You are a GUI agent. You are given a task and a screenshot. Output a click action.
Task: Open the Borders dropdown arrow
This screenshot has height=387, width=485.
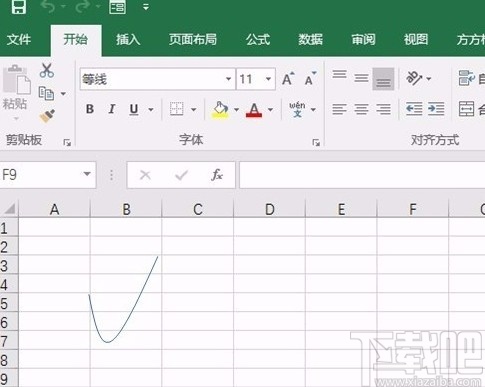(193, 109)
